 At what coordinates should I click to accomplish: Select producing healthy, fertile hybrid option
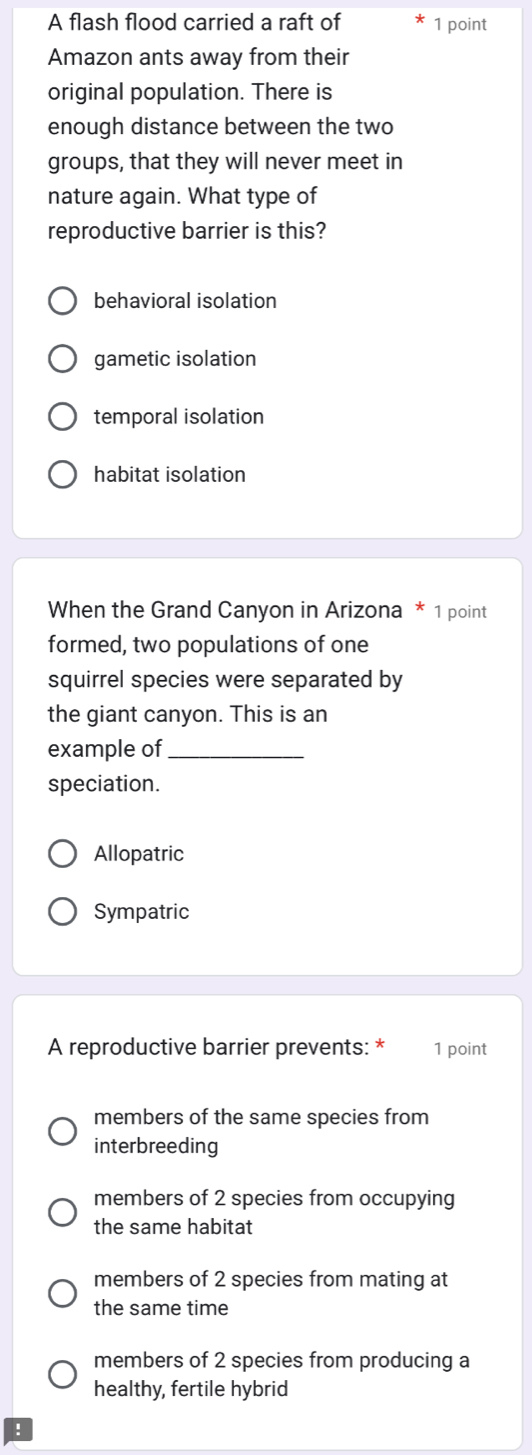pyautogui.click(x=62, y=1375)
